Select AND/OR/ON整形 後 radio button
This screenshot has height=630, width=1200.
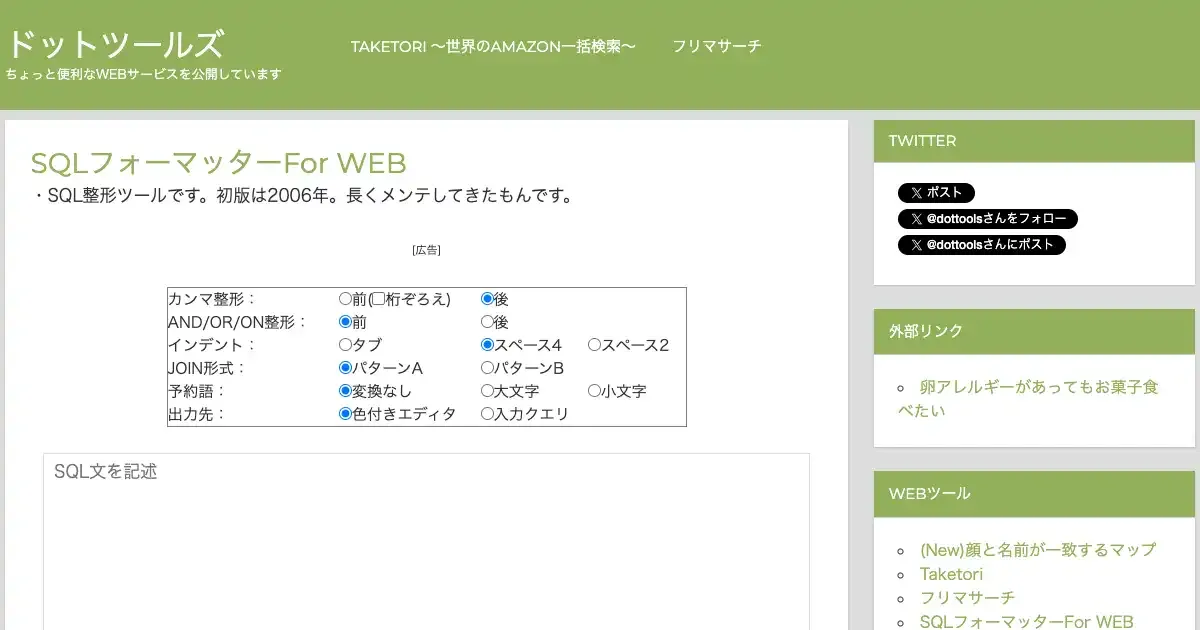tap(488, 322)
